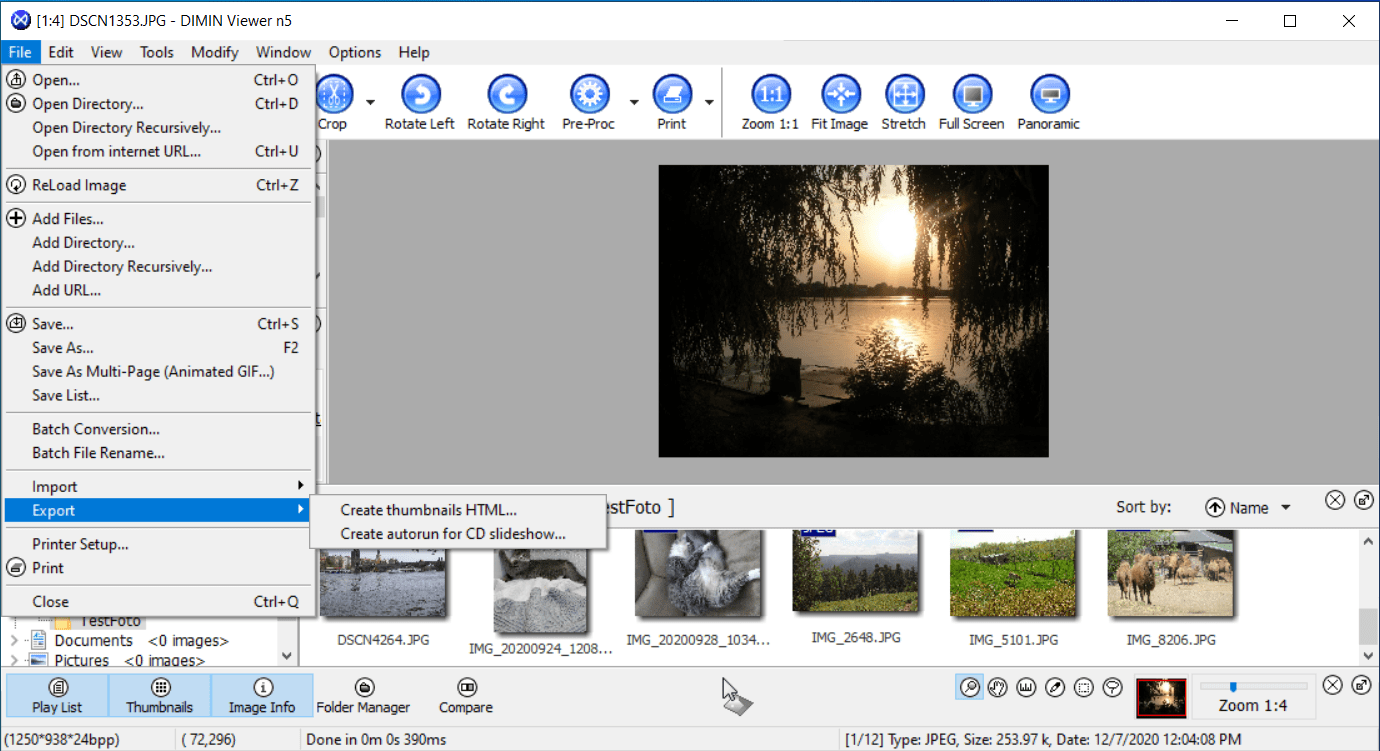Select Save As... menu item

[159, 348]
